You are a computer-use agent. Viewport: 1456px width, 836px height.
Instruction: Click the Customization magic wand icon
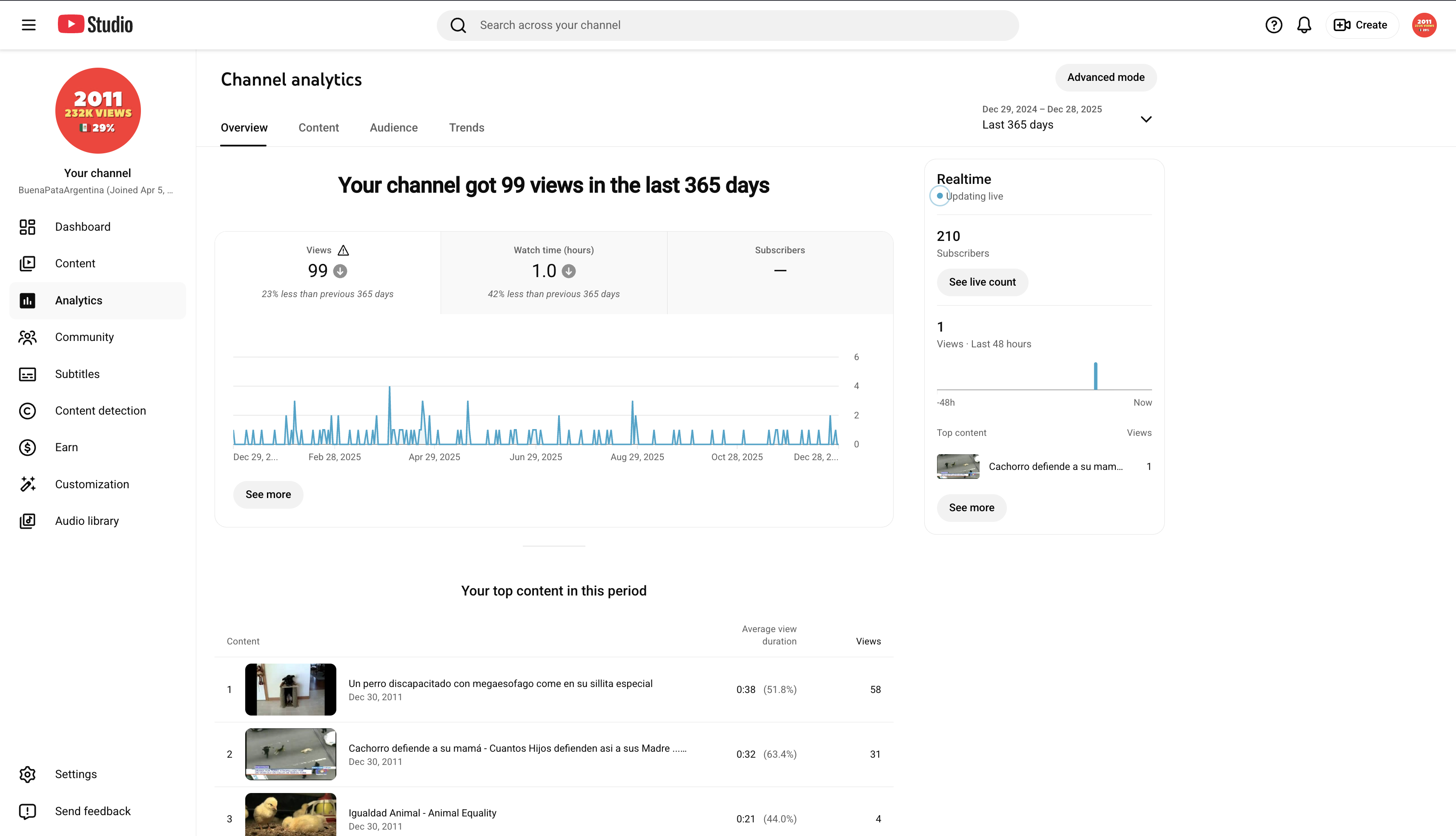28,484
